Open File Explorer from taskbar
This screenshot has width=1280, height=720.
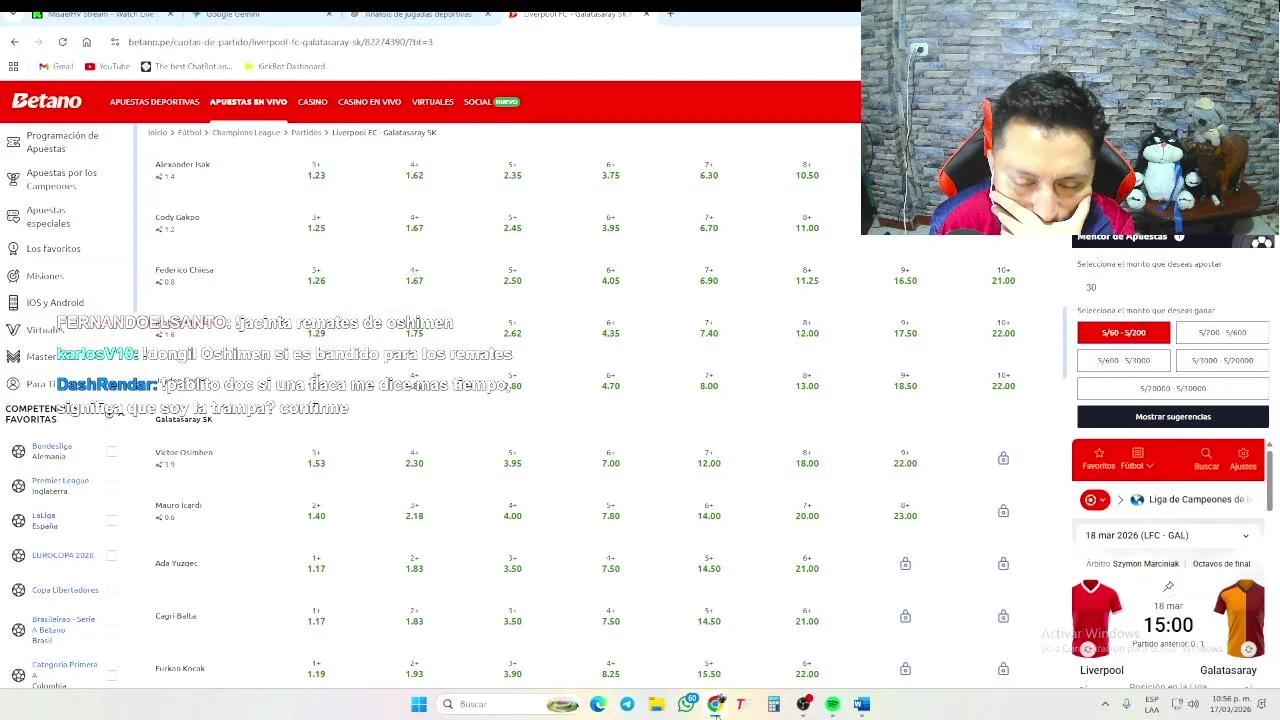(x=656, y=704)
